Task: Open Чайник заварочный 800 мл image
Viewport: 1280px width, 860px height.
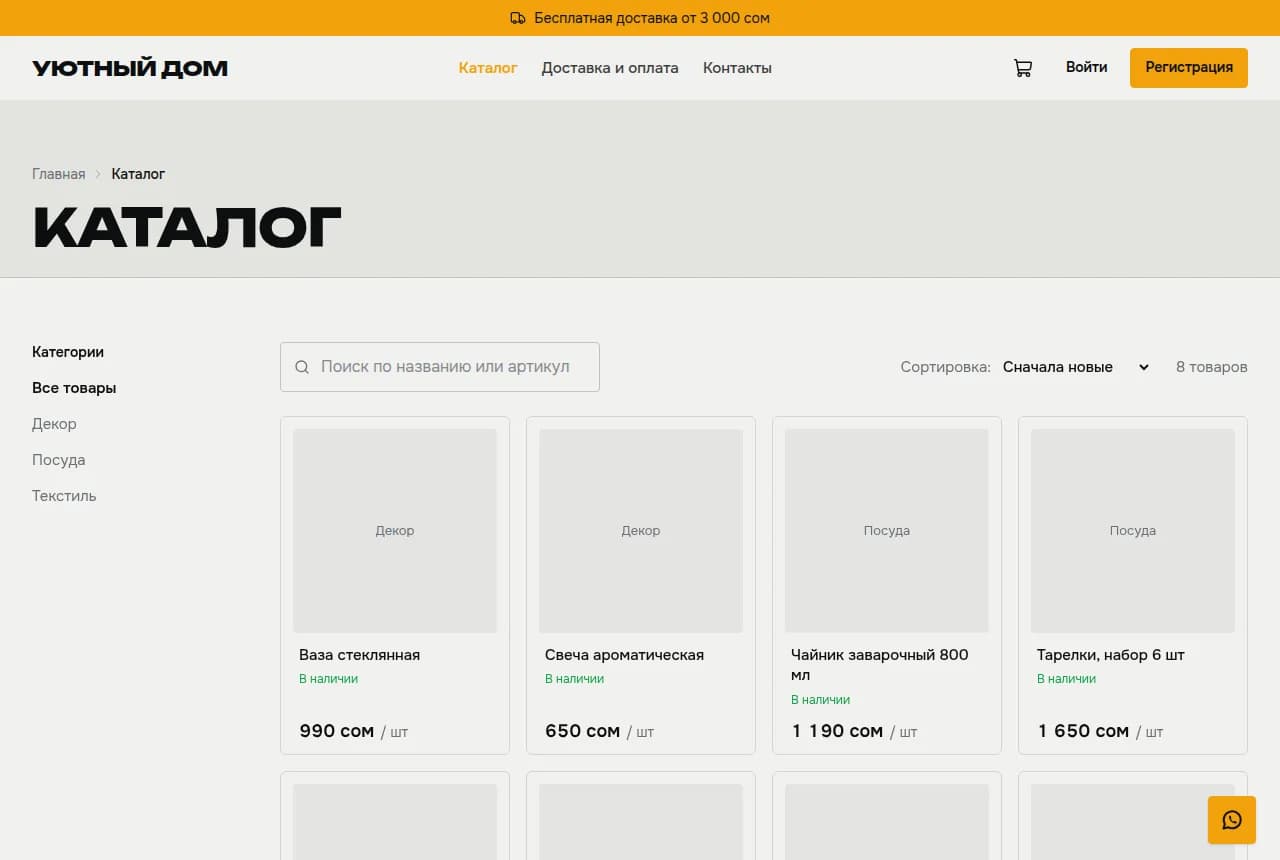Action: pos(887,531)
